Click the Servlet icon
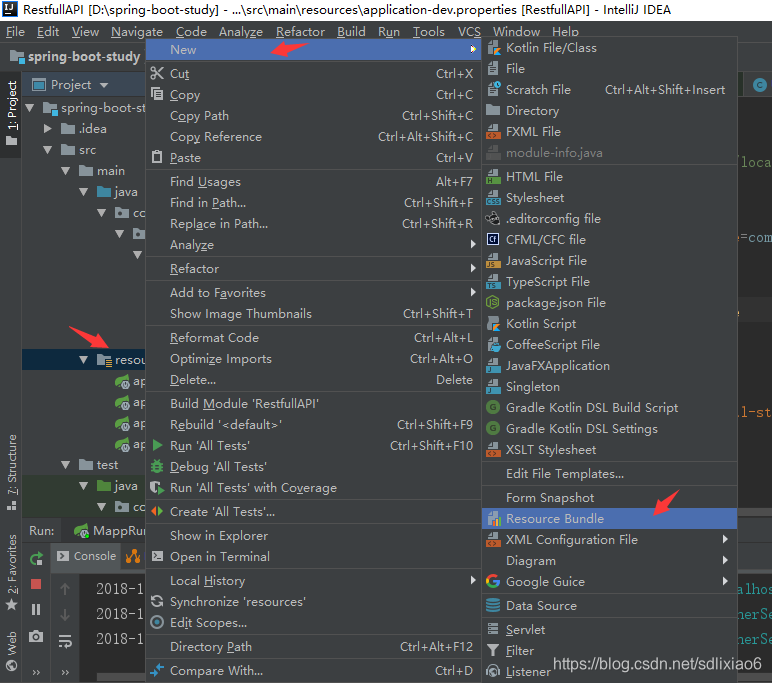 [493, 629]
